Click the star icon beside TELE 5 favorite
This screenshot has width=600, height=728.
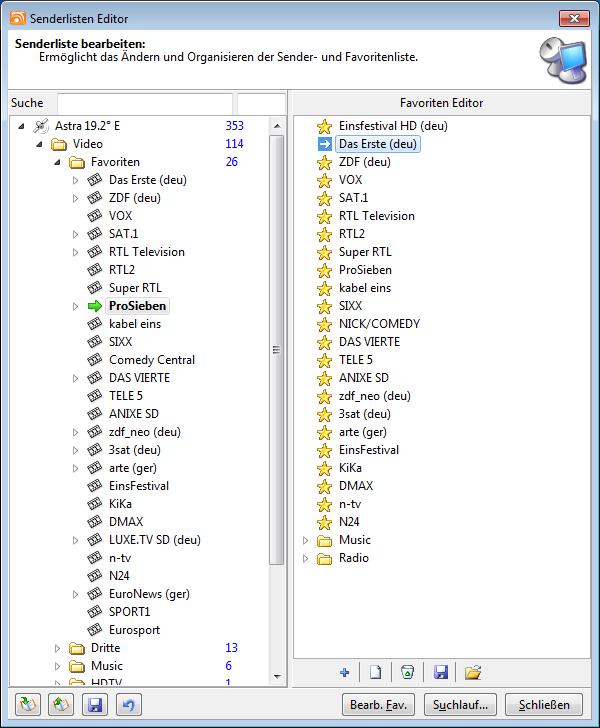point(324,360)
